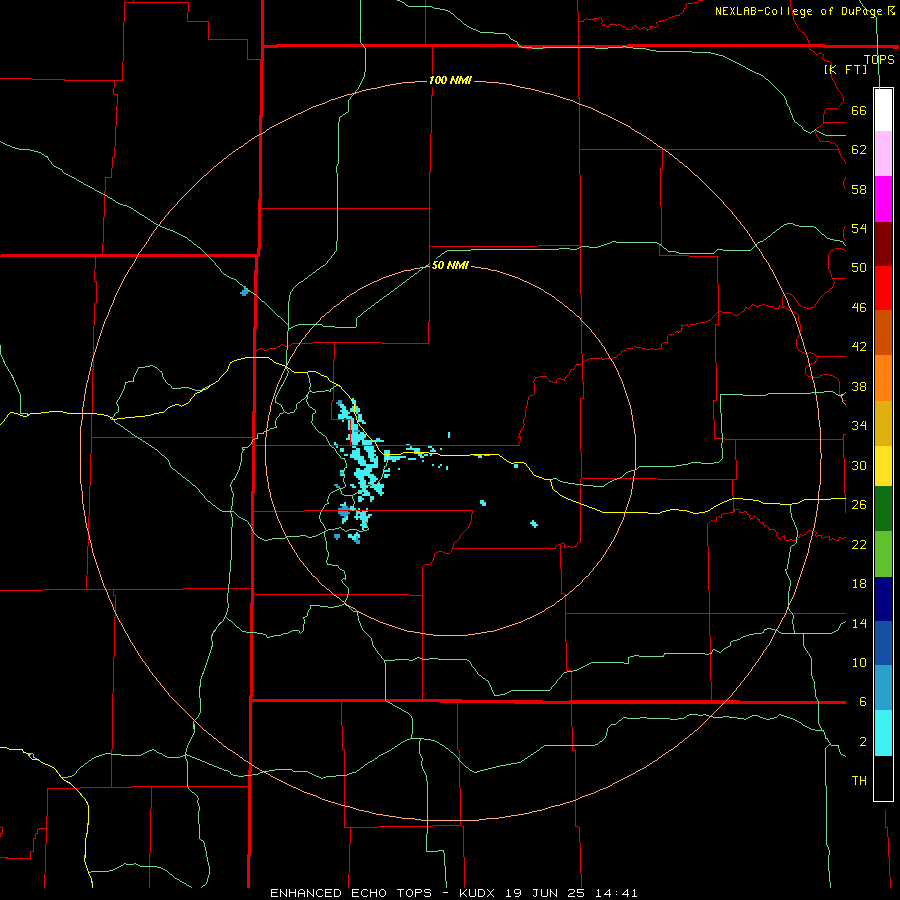Click the light green swatch at 22

(x=883, y=554)
